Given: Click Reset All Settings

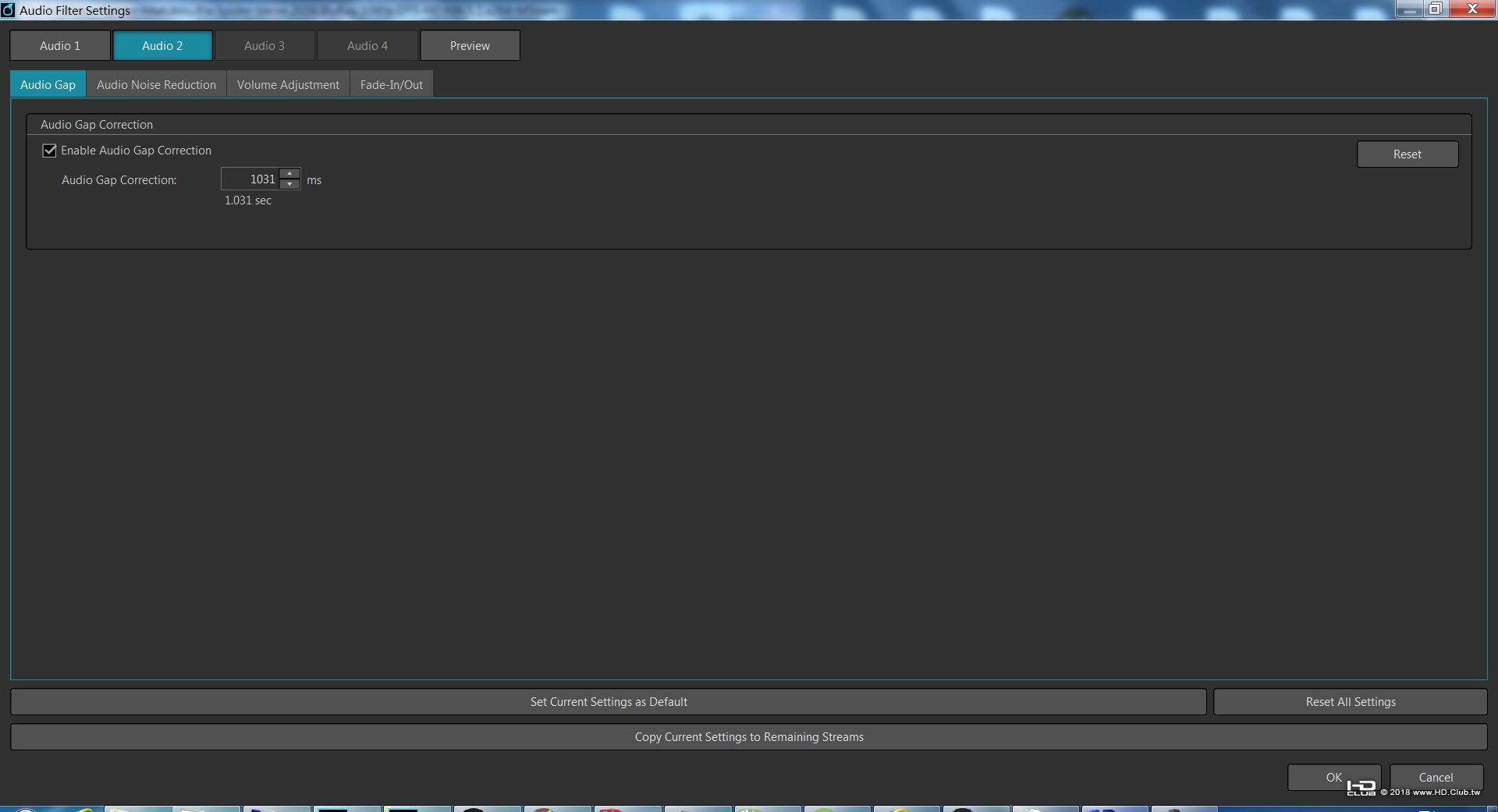Looking at the screenshot, I should [x=1351, y=702].
